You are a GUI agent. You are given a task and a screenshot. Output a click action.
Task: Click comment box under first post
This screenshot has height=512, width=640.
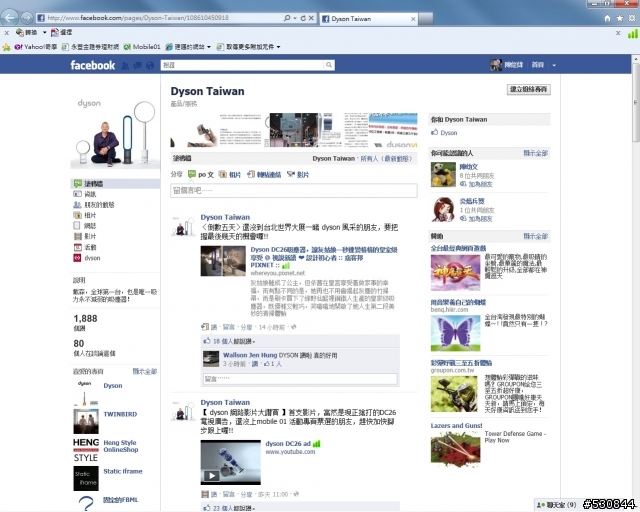coord(300,379)
